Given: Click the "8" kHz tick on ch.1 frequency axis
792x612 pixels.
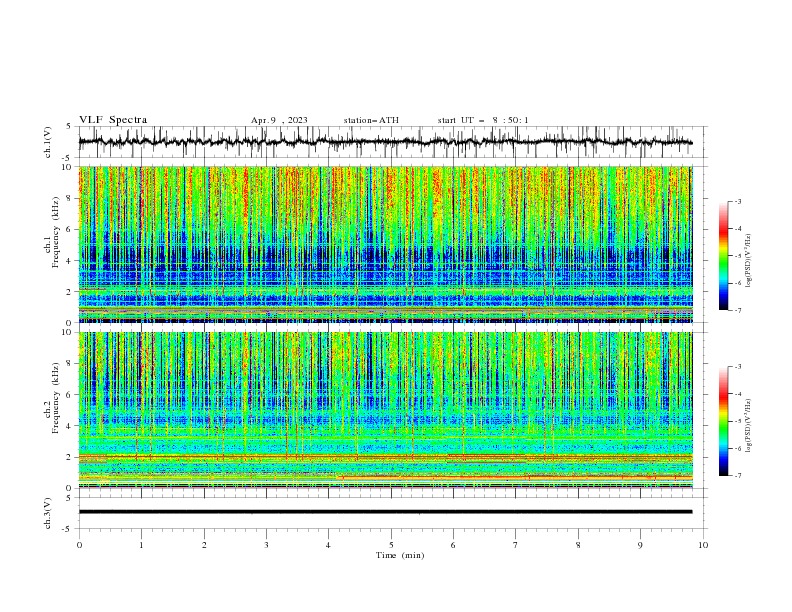Looking at the screenshot, I should [x=70, y=198].
